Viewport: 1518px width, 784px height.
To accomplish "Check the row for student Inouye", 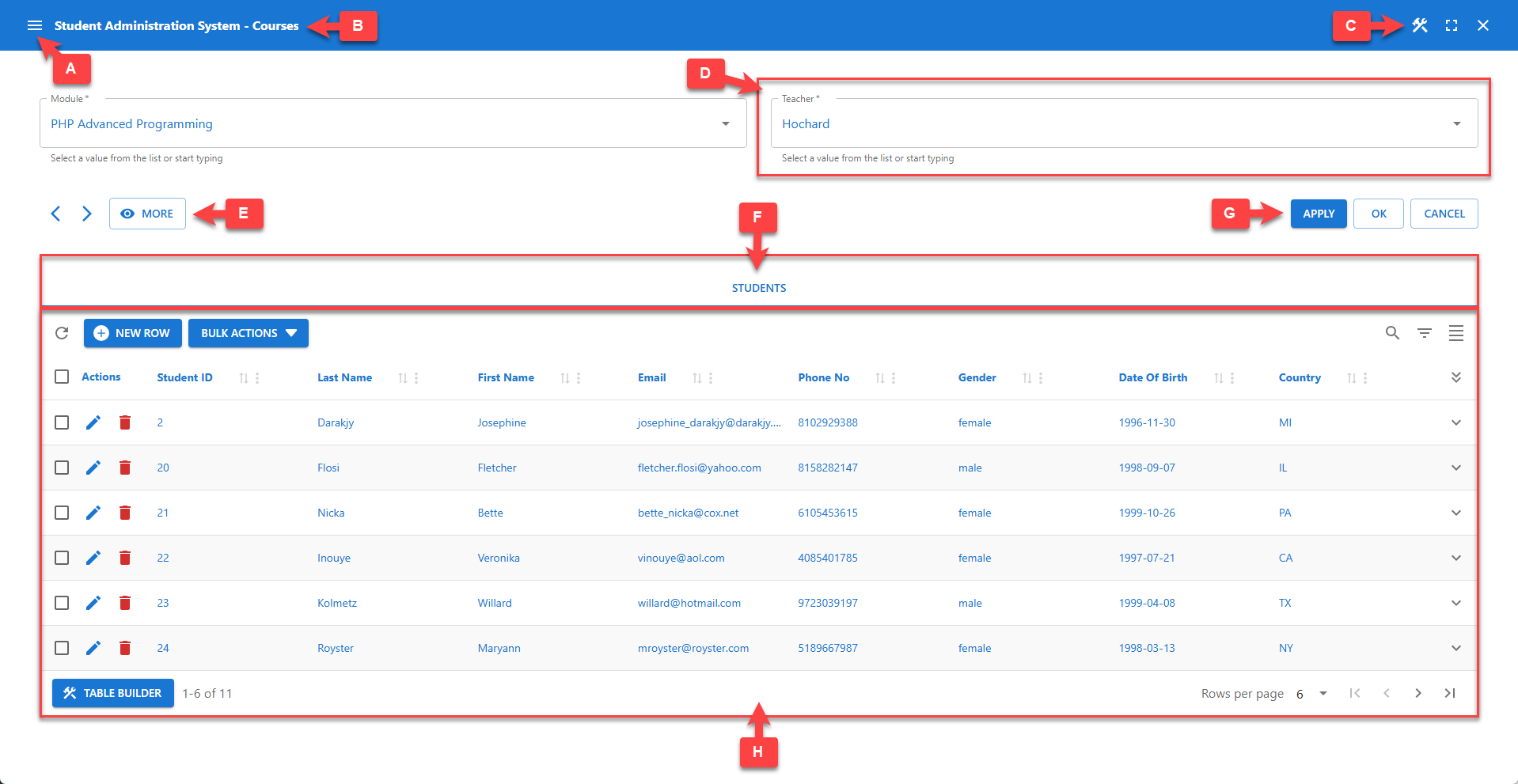I will 62,558.
